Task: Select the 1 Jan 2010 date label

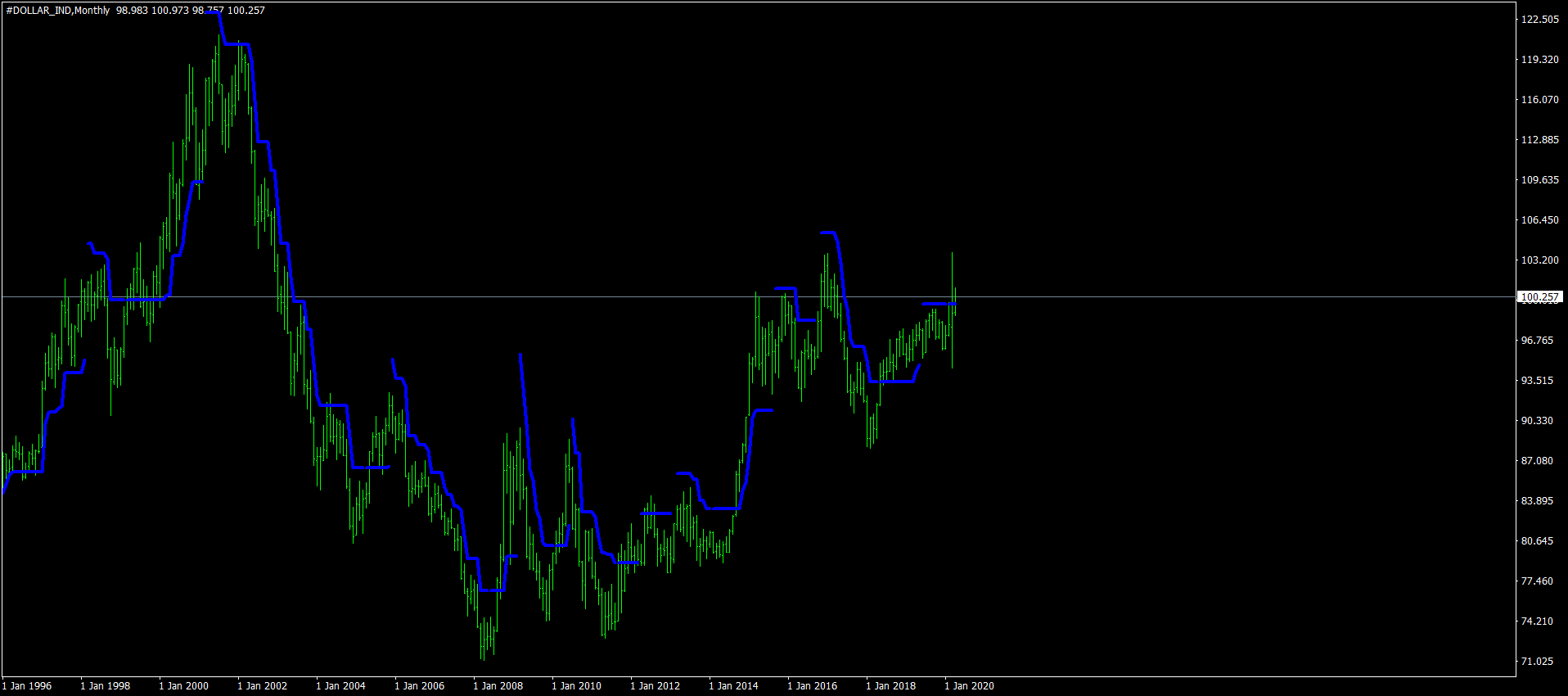Action: (x=576, y=686)
